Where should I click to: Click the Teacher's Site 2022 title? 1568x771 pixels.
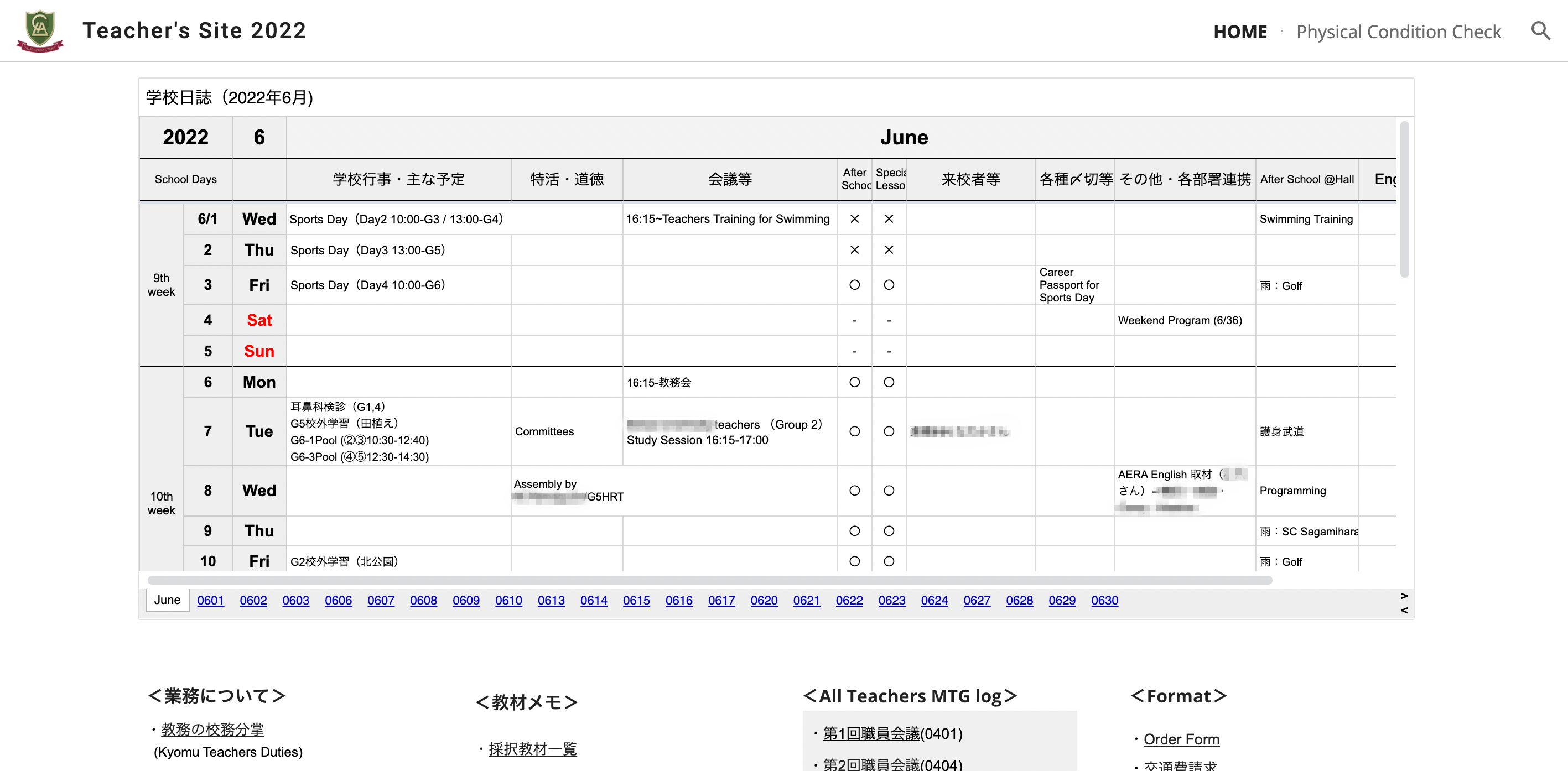pyautogui.click(x=194, y=30)
